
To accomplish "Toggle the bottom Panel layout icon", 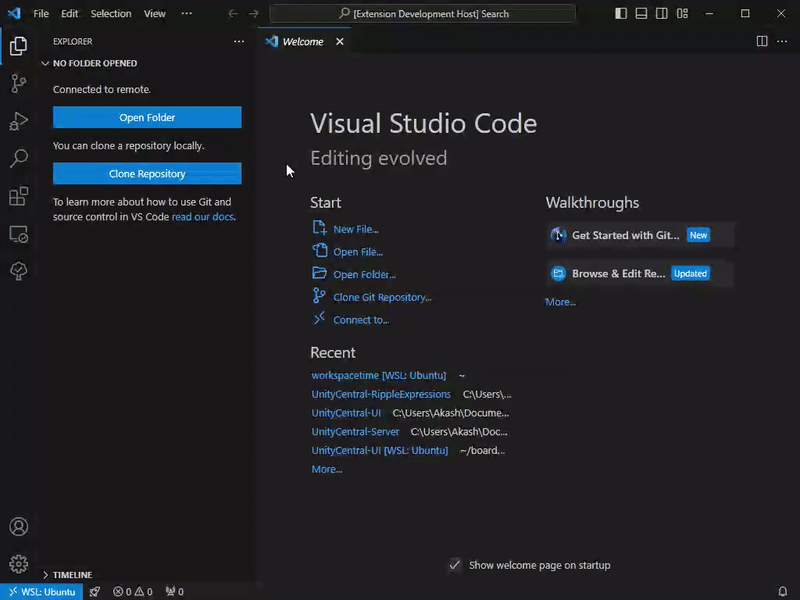I will 641,14.
